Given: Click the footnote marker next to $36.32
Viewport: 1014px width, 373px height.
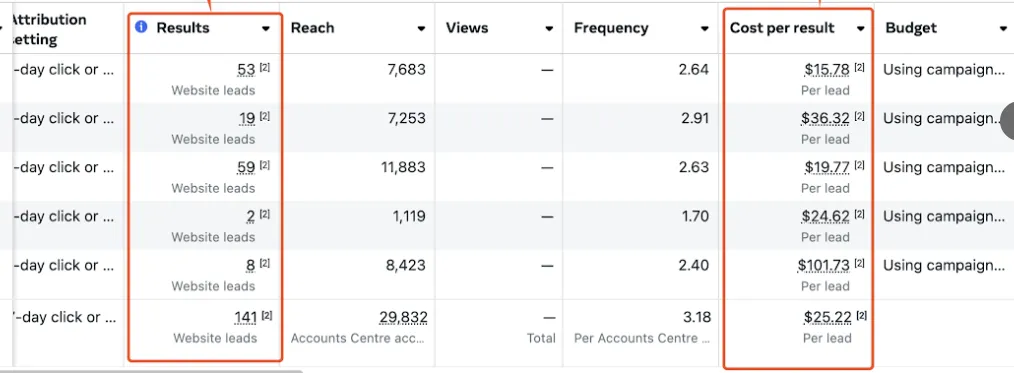Looking at the screenshot, I should (859, 116).
